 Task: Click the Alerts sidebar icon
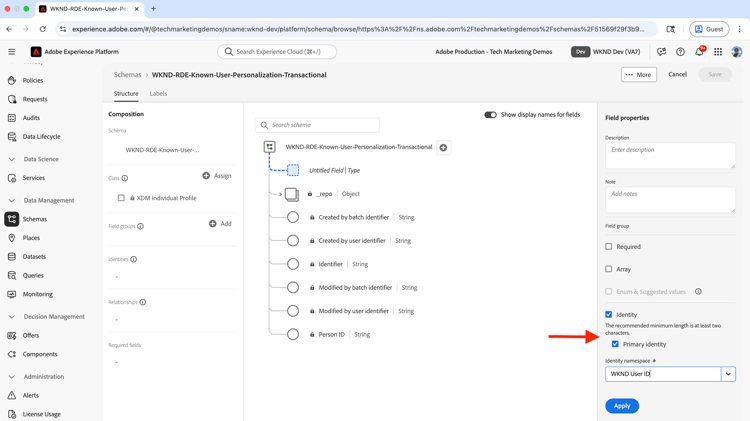pyautogui.click(x=12, y=395)
